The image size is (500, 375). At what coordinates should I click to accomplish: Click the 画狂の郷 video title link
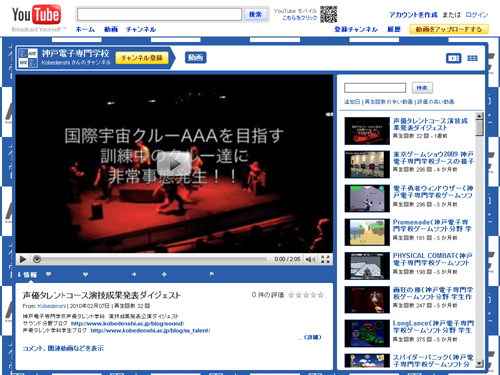tap(433, 293)
